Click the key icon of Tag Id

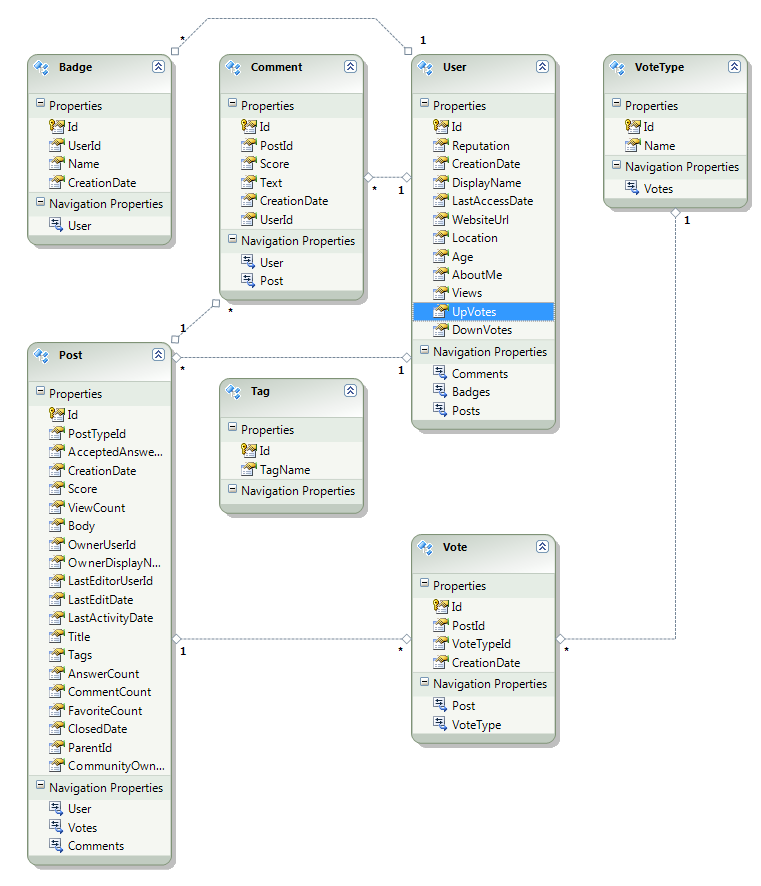249,450
